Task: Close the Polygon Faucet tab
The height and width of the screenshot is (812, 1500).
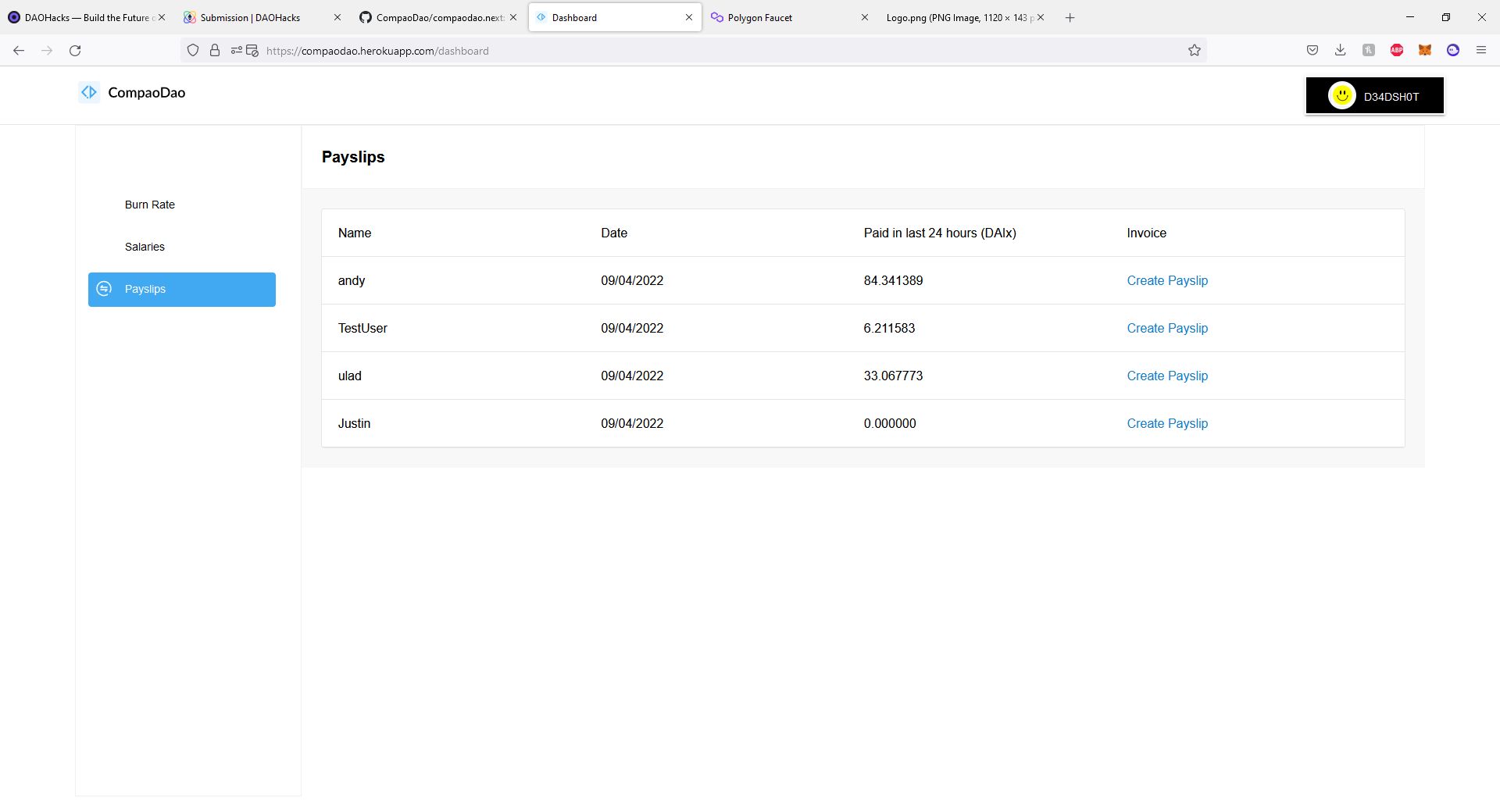Action: click(x=865, y=17)
